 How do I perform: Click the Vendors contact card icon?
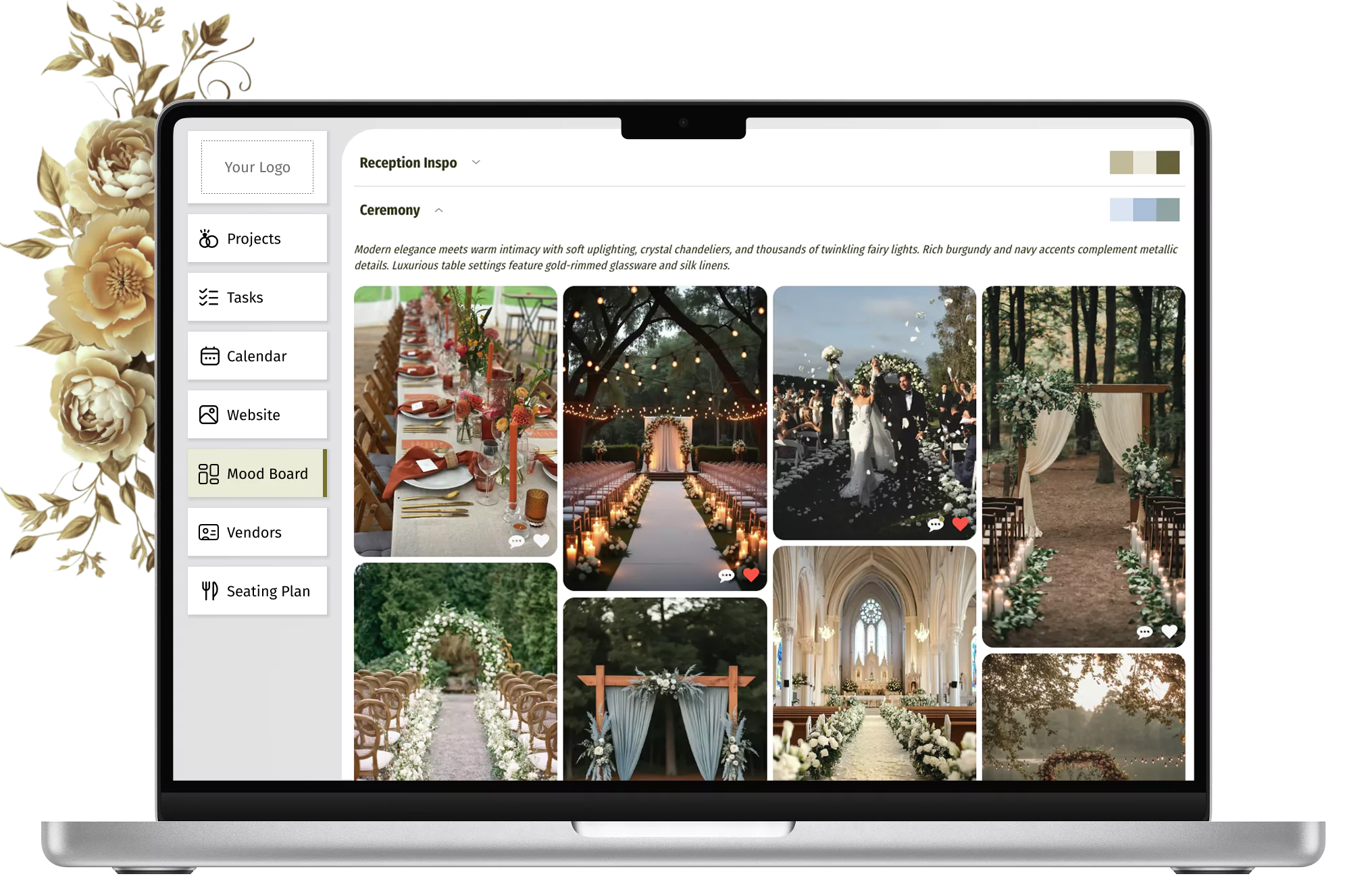tap(209, 532)
